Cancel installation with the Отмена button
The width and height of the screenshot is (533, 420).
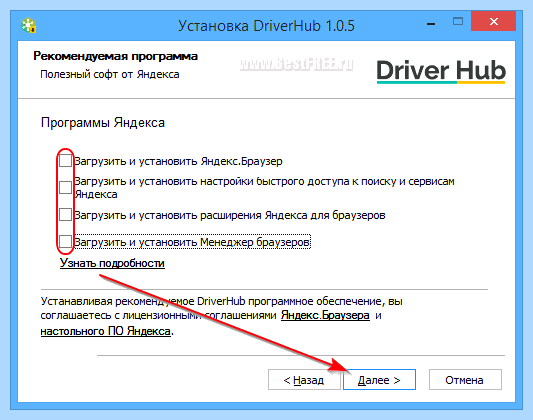click(x=465, y=380)
